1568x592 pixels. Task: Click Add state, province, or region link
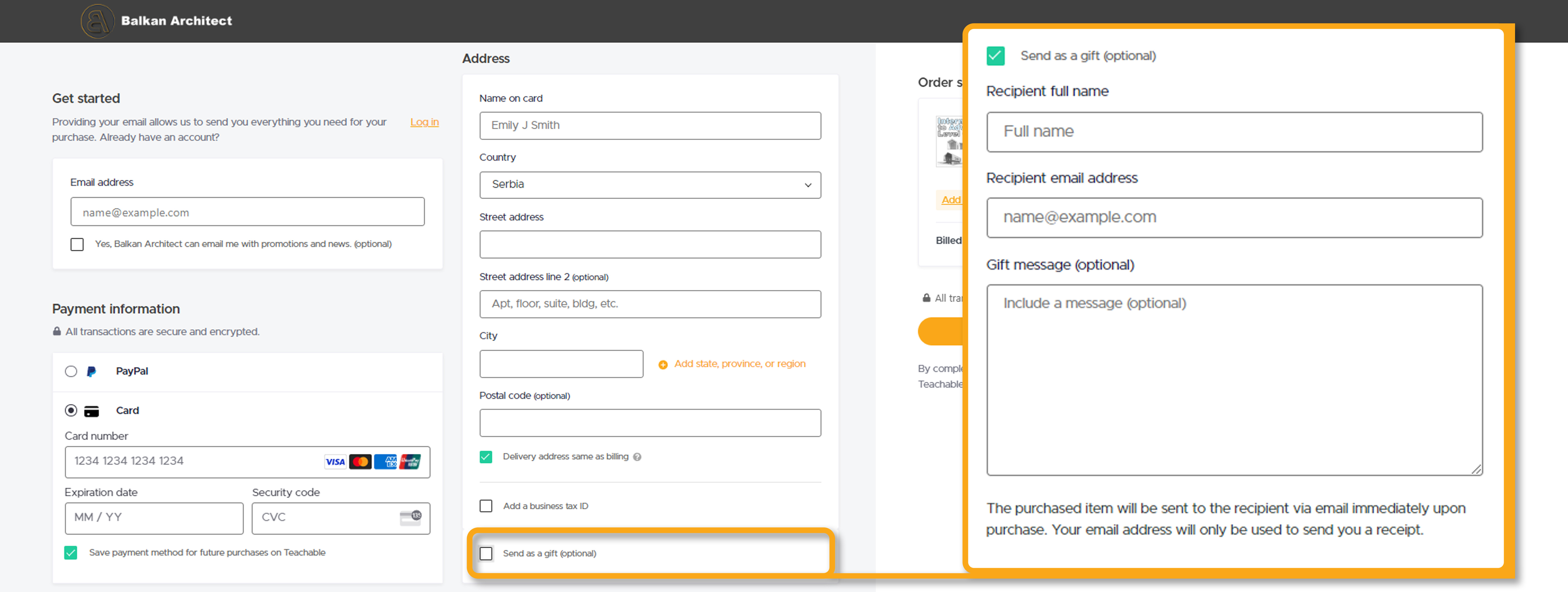click(740, 364)
